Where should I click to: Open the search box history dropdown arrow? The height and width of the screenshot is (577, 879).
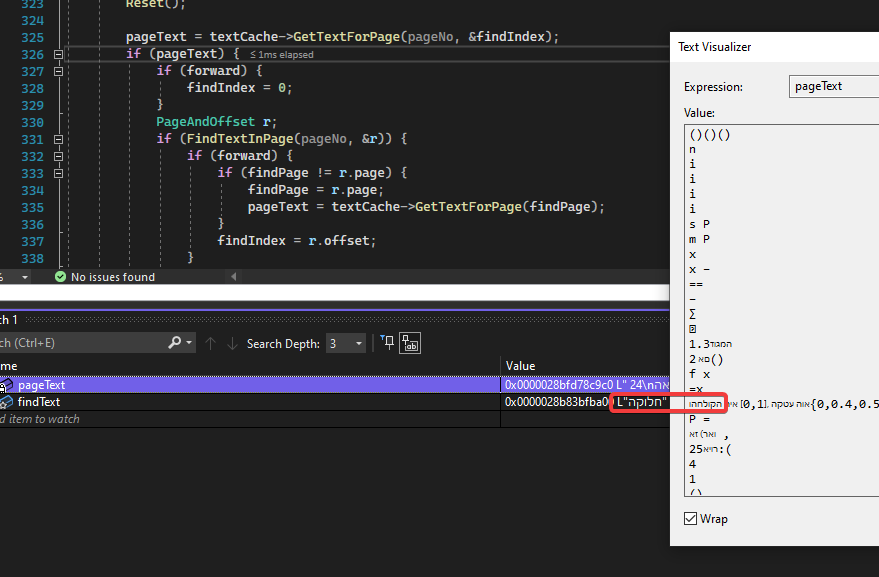click(x=189, y=343)
